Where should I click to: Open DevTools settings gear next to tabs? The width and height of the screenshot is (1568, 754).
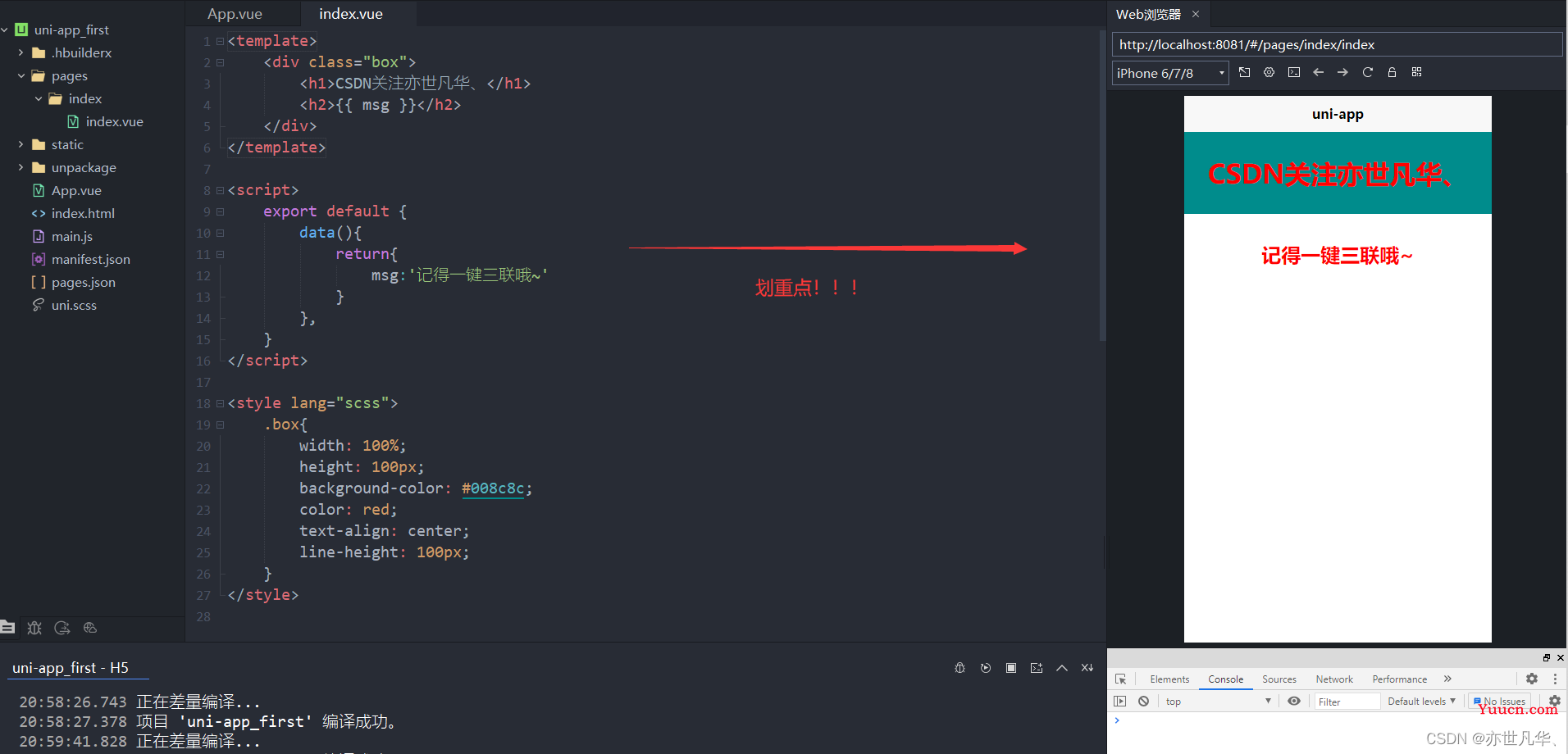[1531, 679]
